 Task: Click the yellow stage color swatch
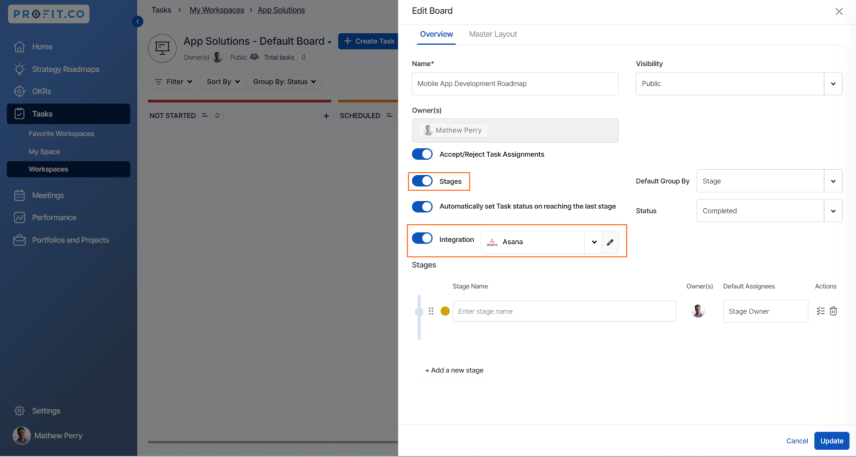(445, 311)
